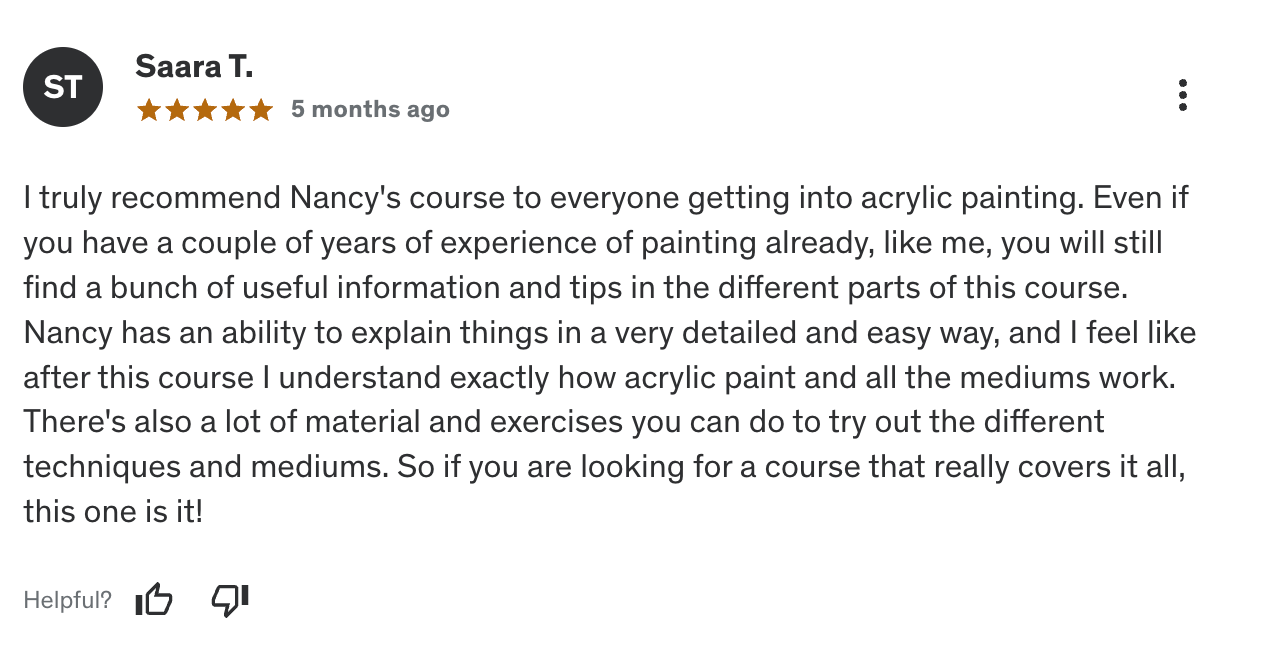Click the second rating star

[177, 110]
